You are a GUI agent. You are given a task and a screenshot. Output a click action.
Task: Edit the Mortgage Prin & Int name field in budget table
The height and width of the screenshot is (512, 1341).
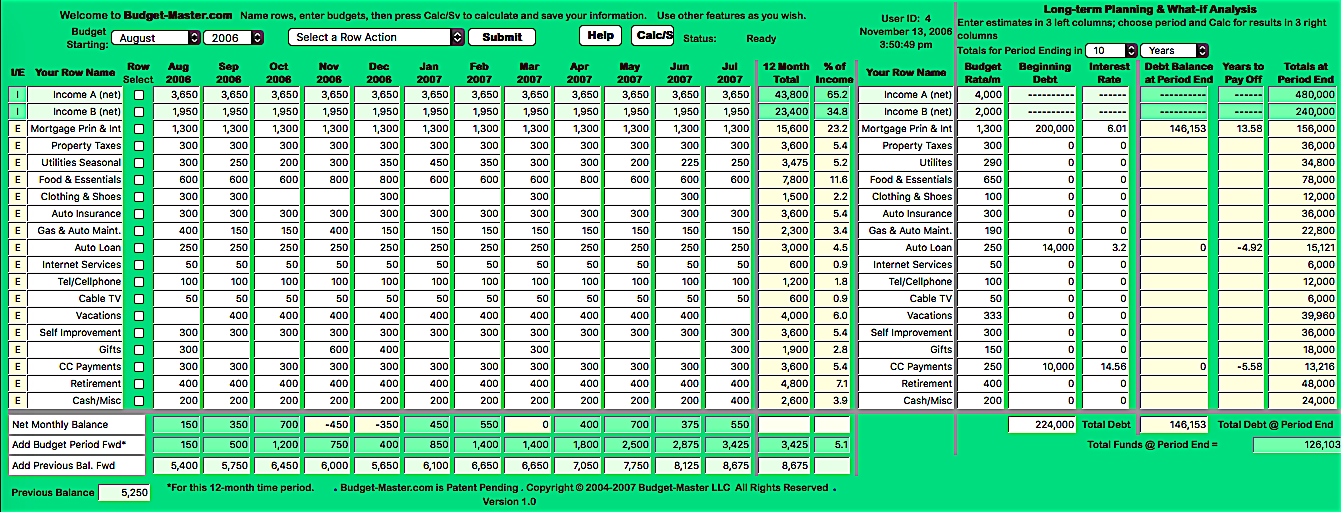click(x=76, y=129)
